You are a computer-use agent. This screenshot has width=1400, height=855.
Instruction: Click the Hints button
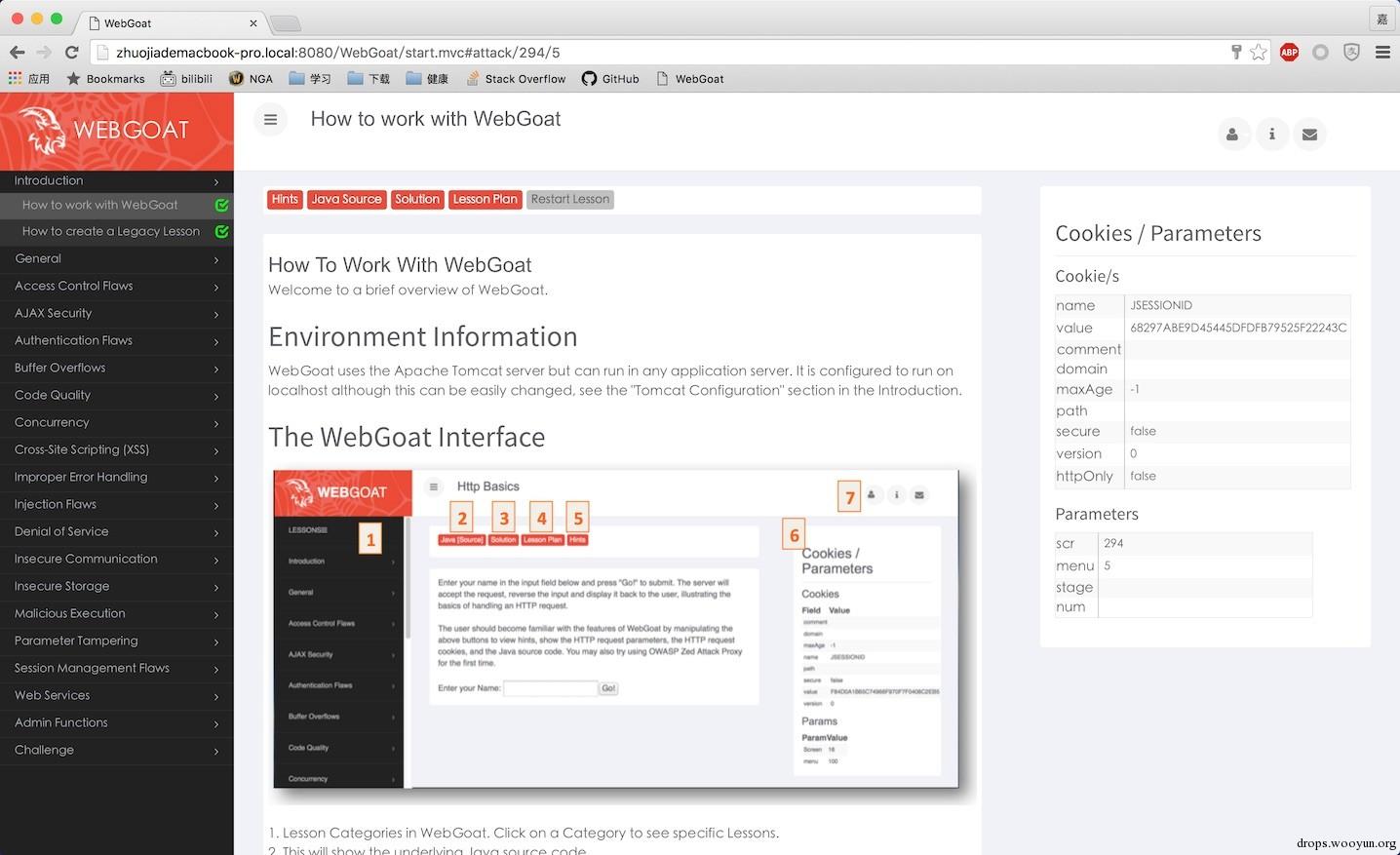click(285, 200)
